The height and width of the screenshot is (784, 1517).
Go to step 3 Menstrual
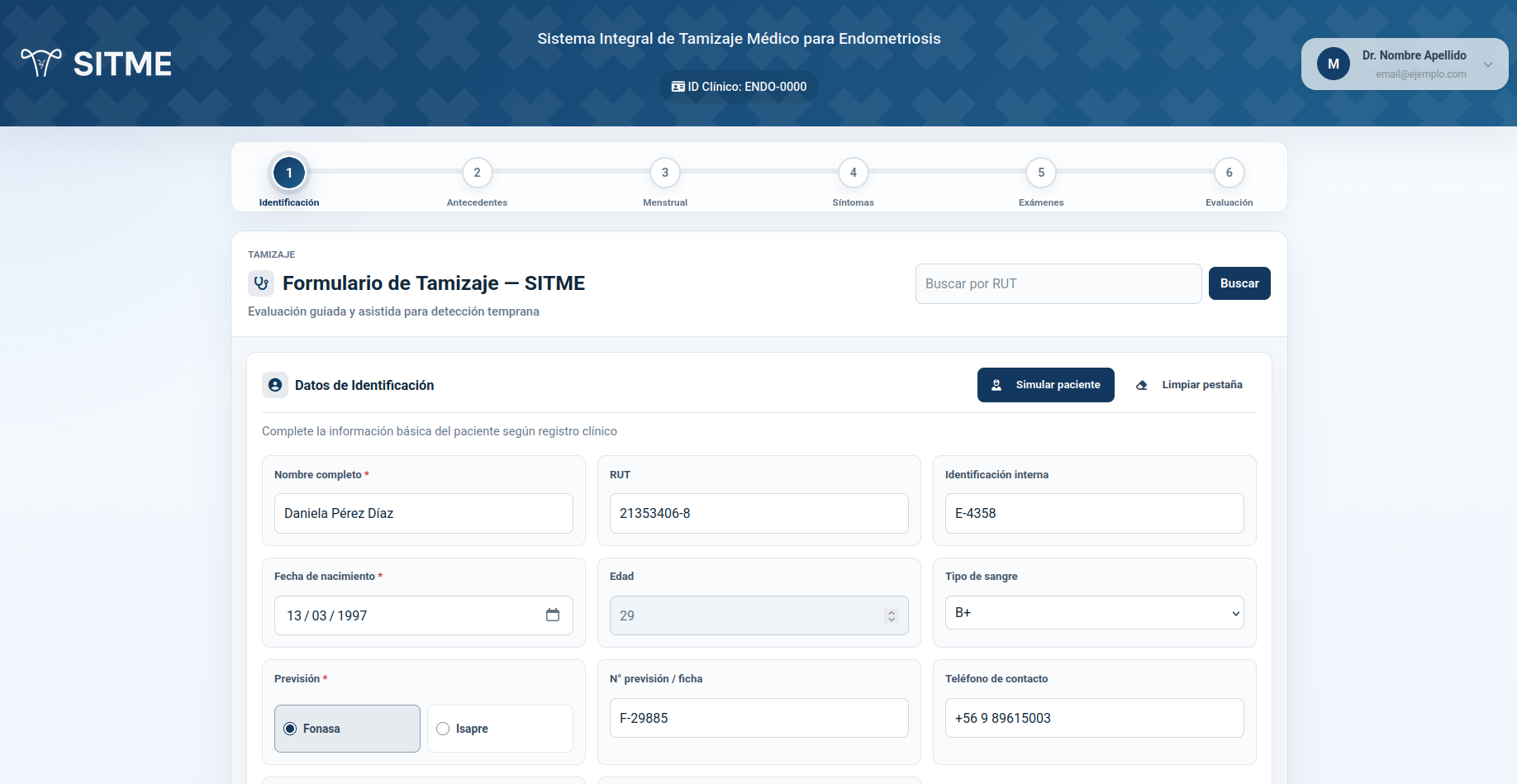click(x=665, y=173)
